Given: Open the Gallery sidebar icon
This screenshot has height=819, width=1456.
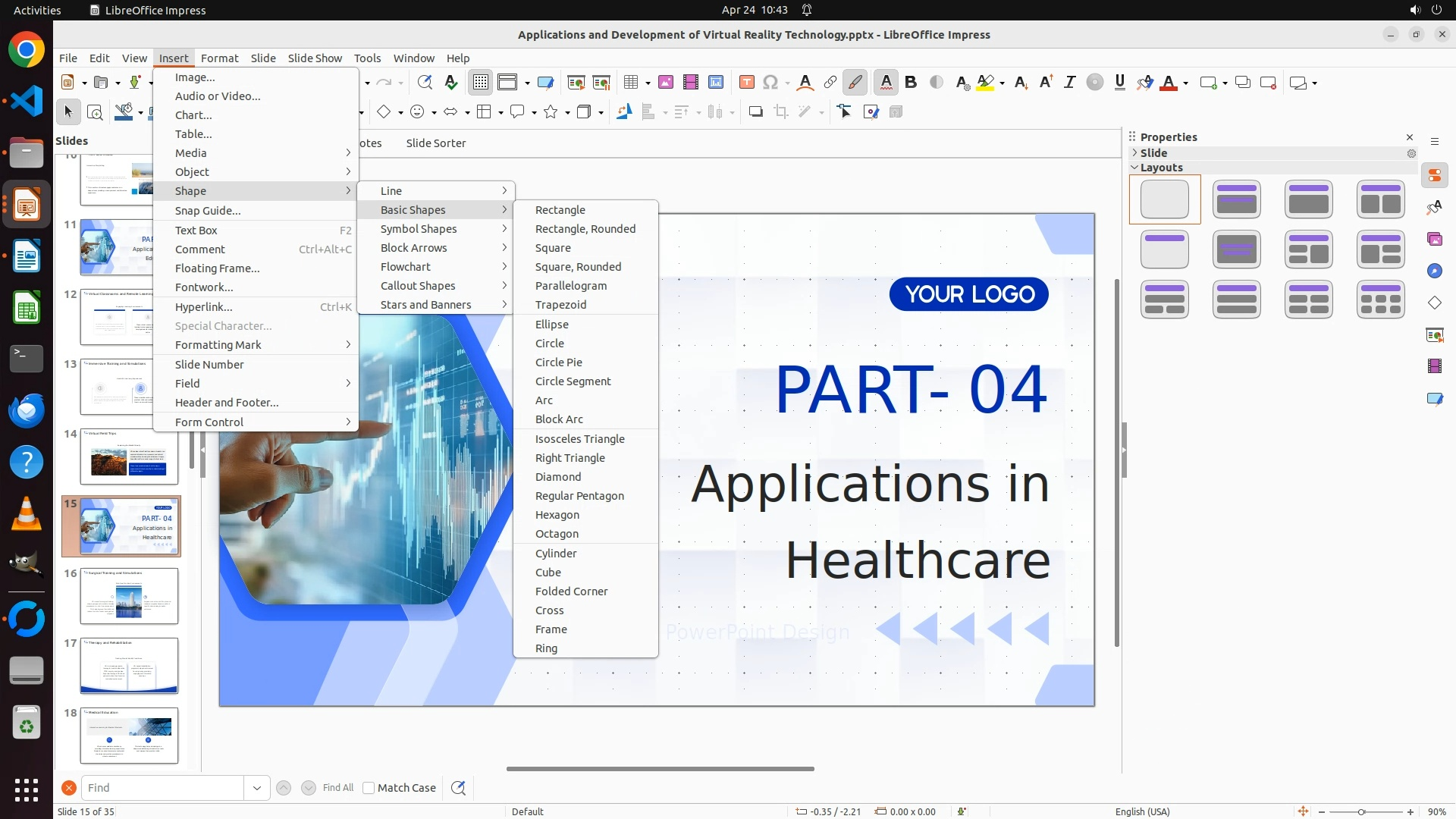Looking at the screenshot, I should click(x=1434, y=239).
